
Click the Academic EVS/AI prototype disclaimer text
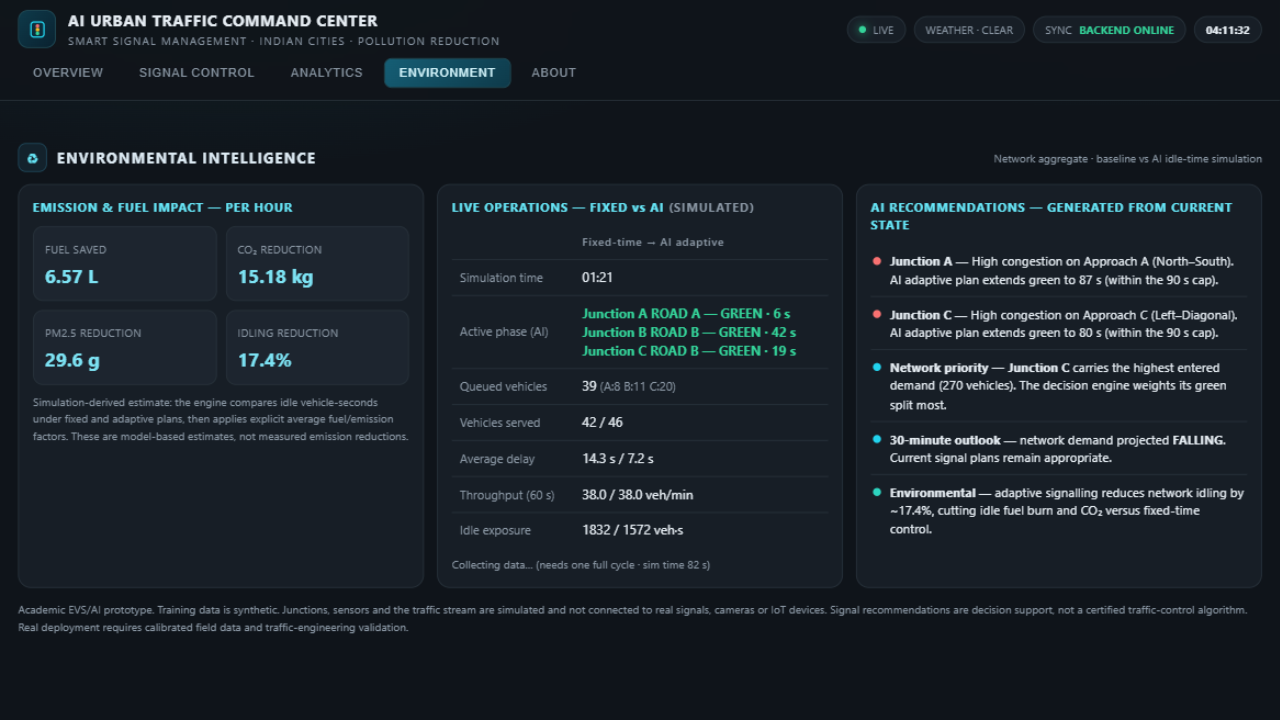point(632,618)
